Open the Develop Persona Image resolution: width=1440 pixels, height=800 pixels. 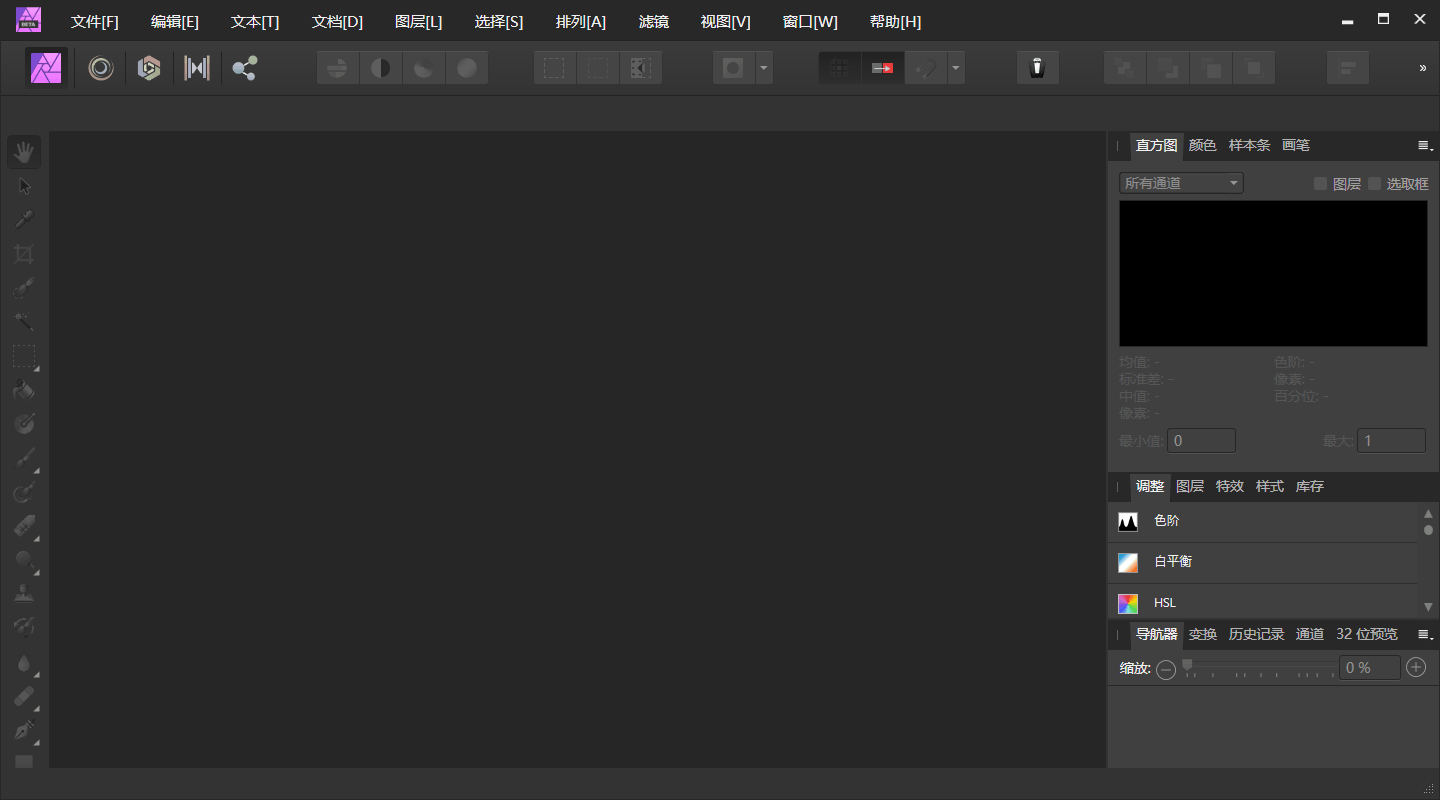point(149,68)
